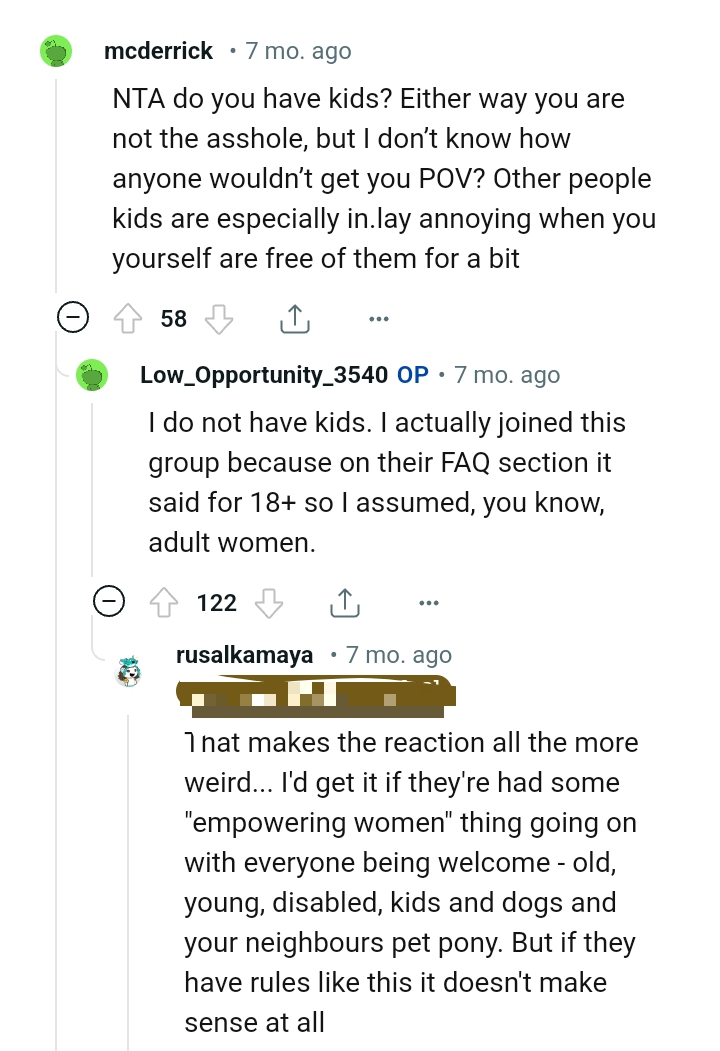
Task: Click the 122 vote count
Action: pyautogui.click(x=217, y=603)
